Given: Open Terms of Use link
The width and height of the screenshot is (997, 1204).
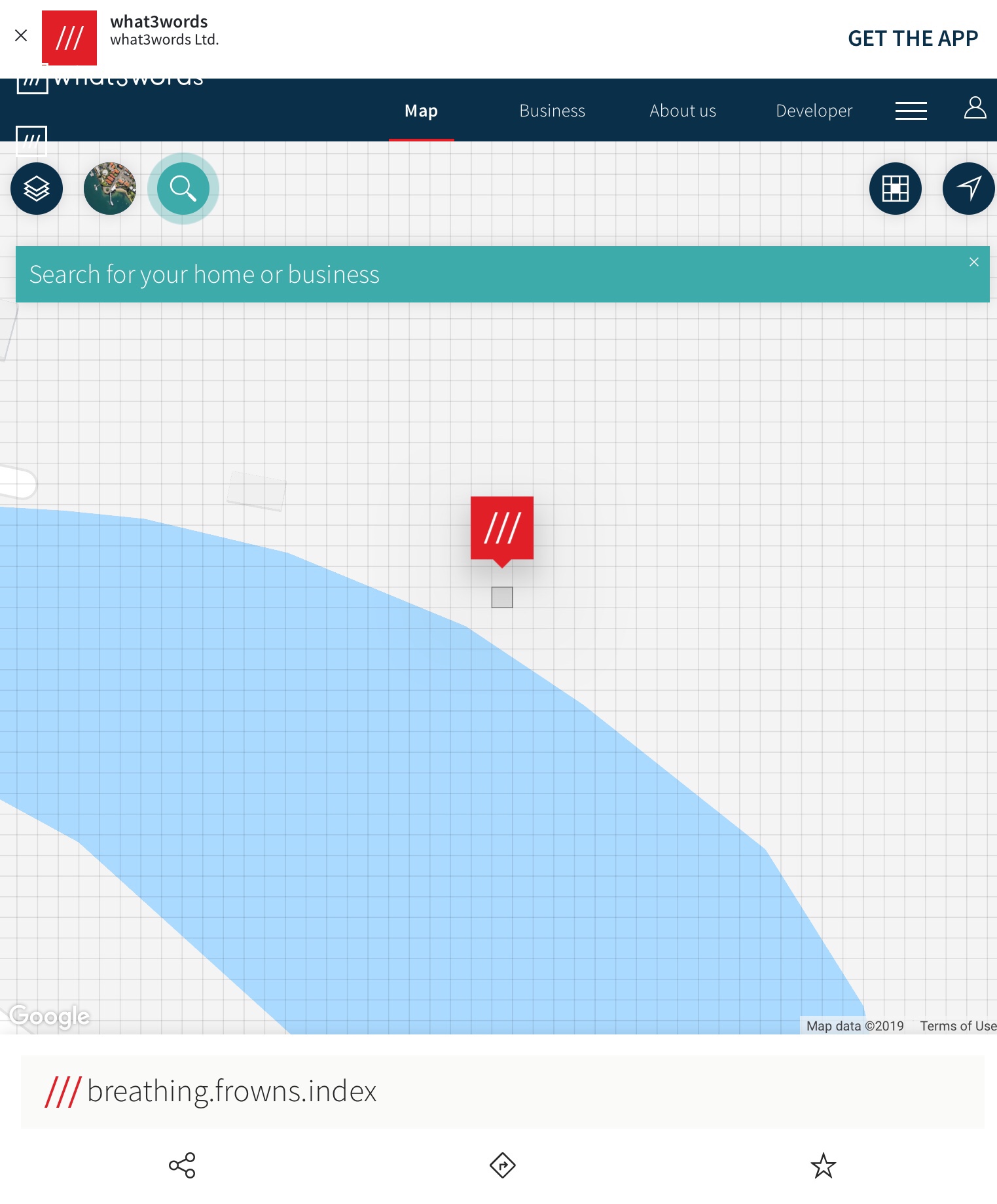Looking at the screenshot, I should point(957,1026).
